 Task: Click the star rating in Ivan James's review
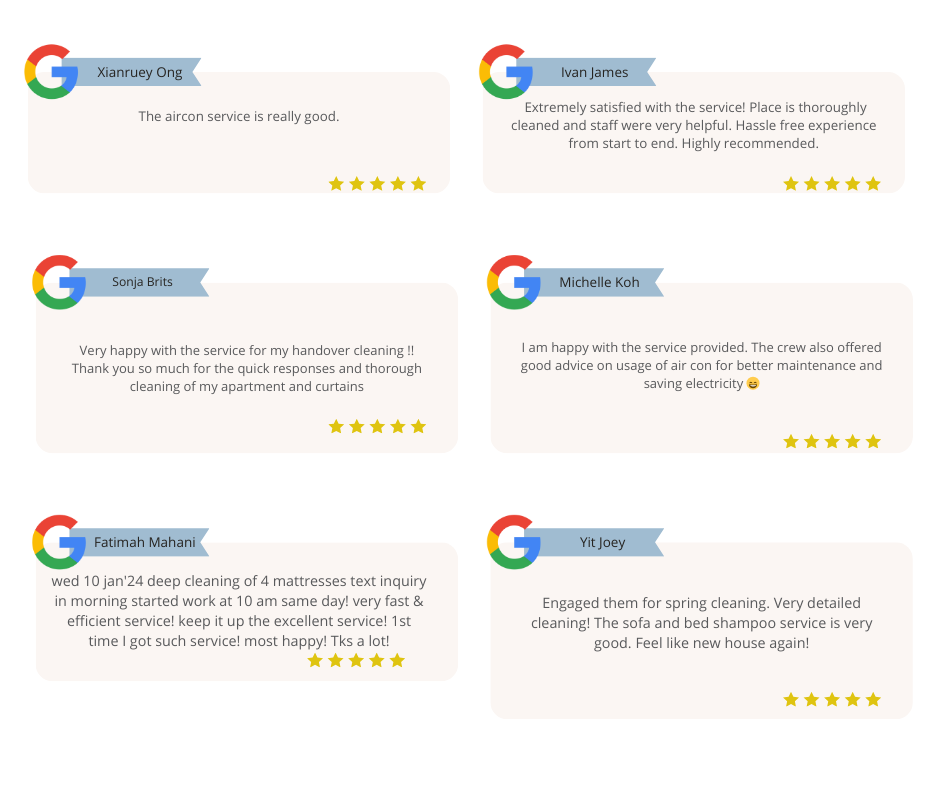[x=832, y=184]
